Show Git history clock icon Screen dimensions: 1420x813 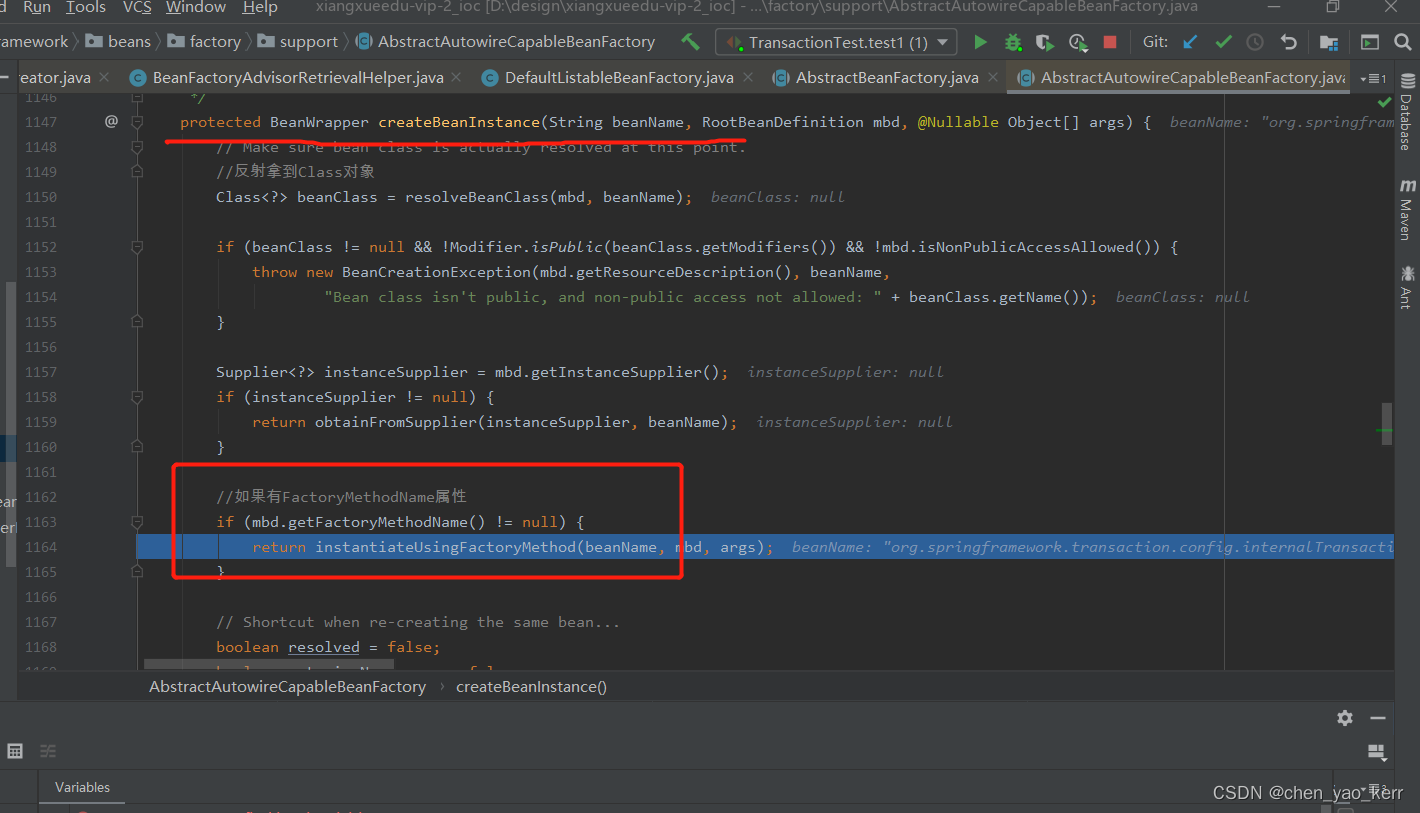pos(1255,42)
